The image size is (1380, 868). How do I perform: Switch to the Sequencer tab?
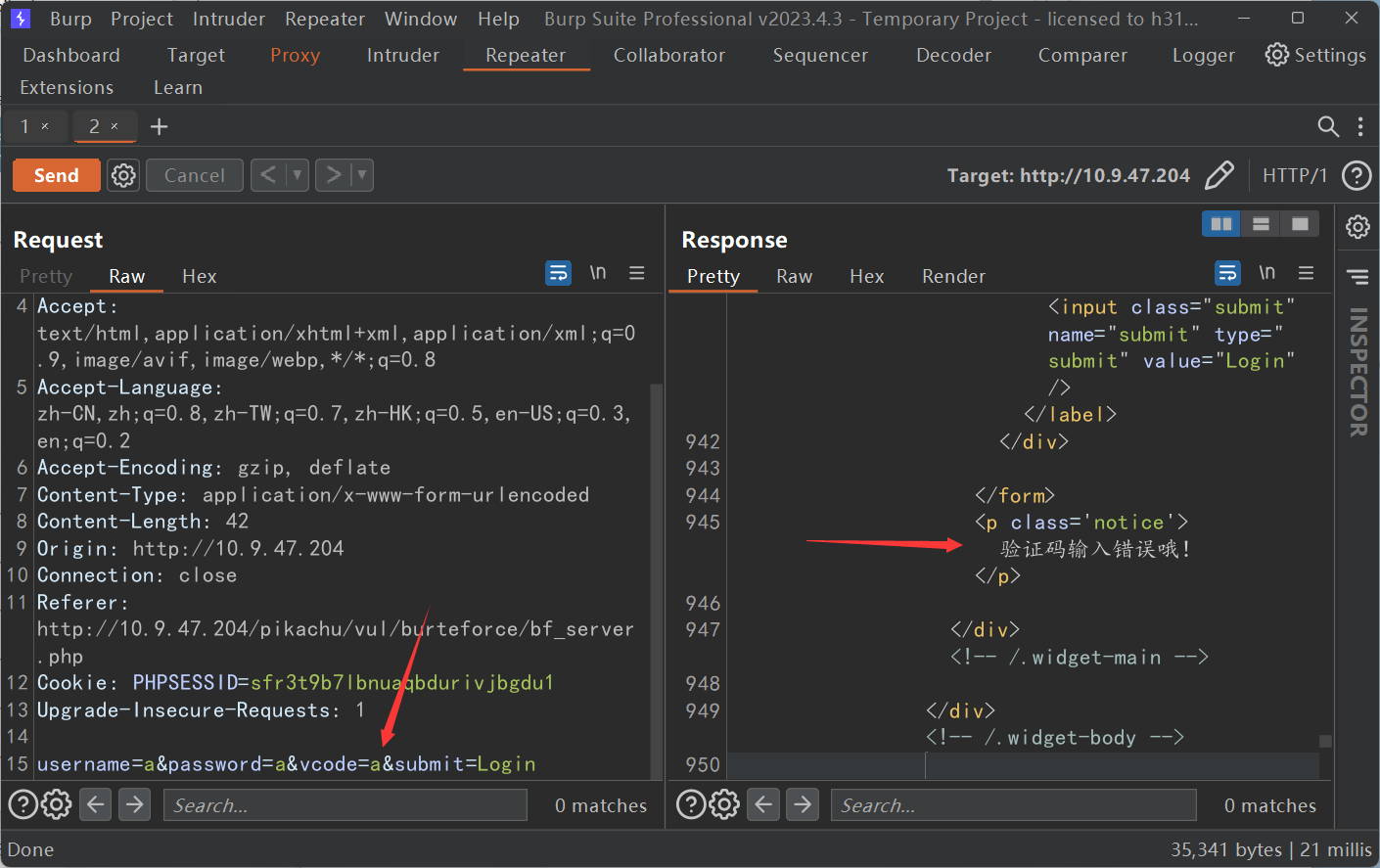pyautogui.click(x=820, y=55)
